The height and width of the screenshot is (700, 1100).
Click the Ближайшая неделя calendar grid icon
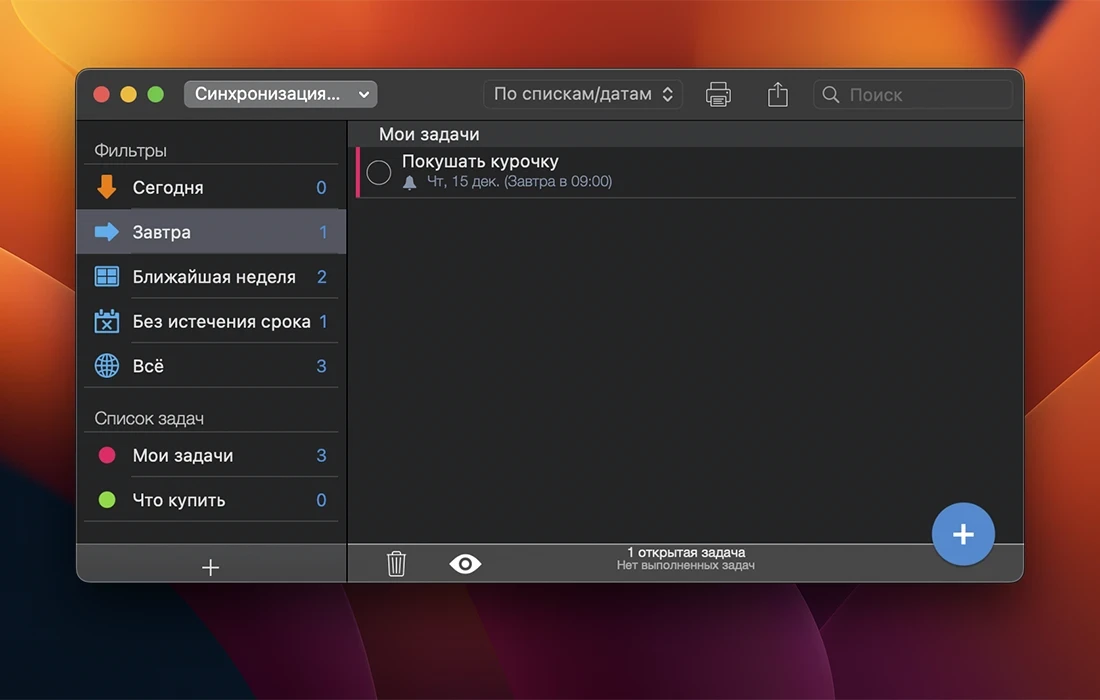pyautogui.click(x=106, y=277)
